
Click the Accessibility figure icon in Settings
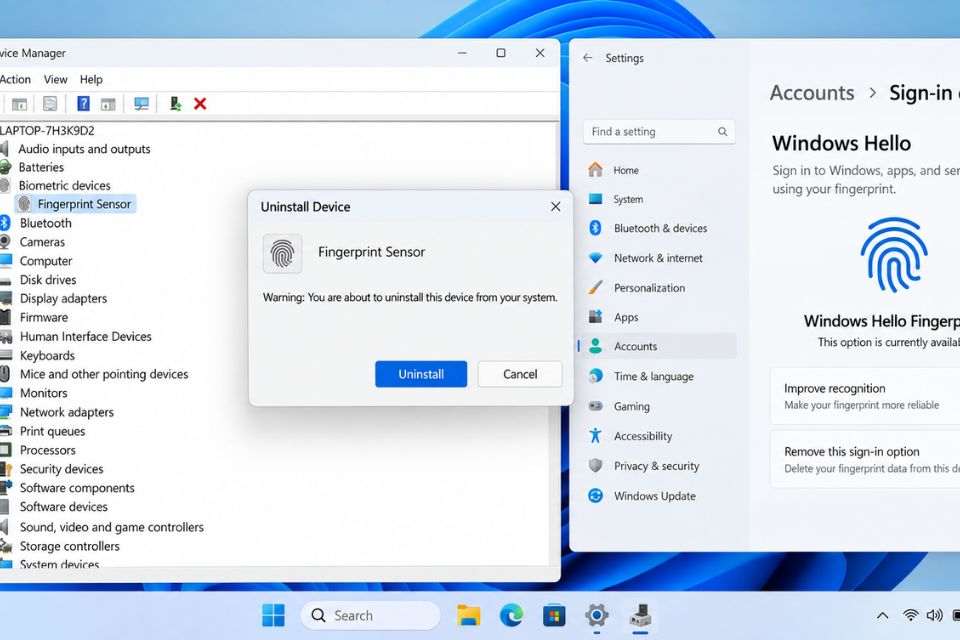(x=595, y=435)
